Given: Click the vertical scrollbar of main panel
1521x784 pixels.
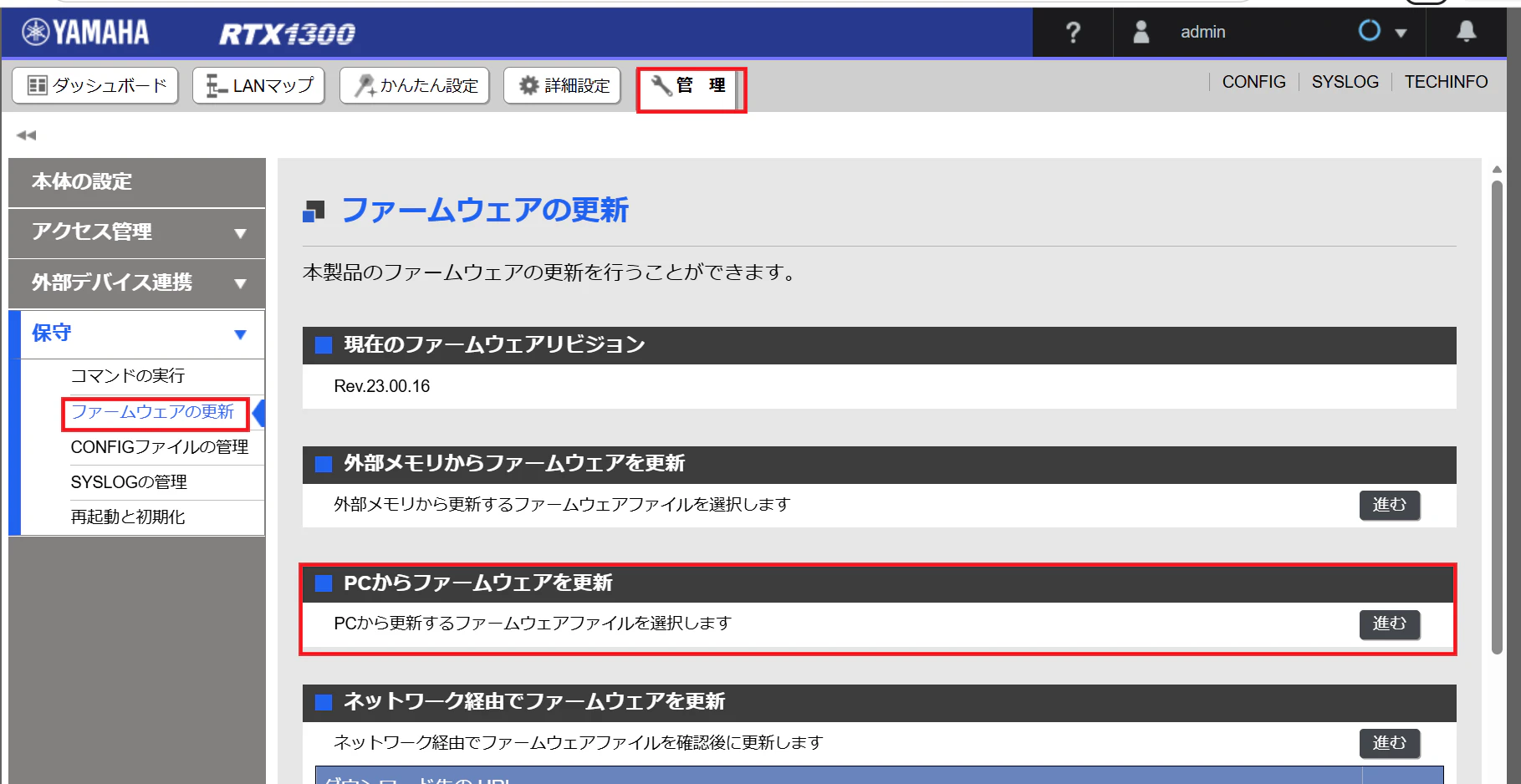Looking at the screenshot, I should click(1497, 418).
